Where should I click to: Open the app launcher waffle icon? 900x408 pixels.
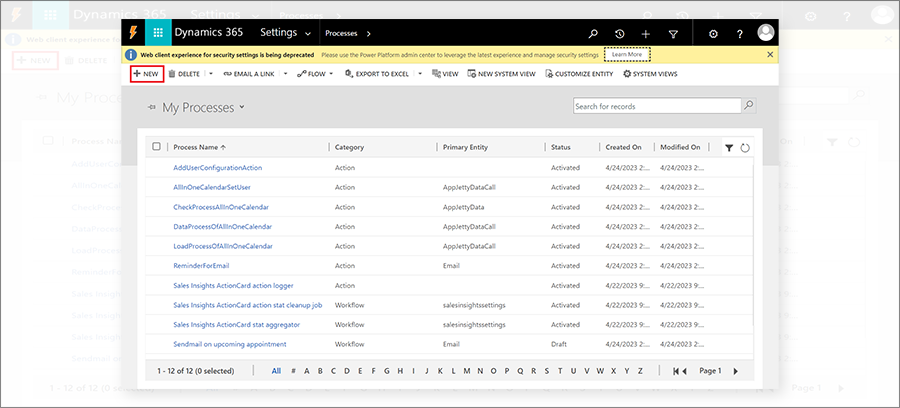click(x=158, y=33)
